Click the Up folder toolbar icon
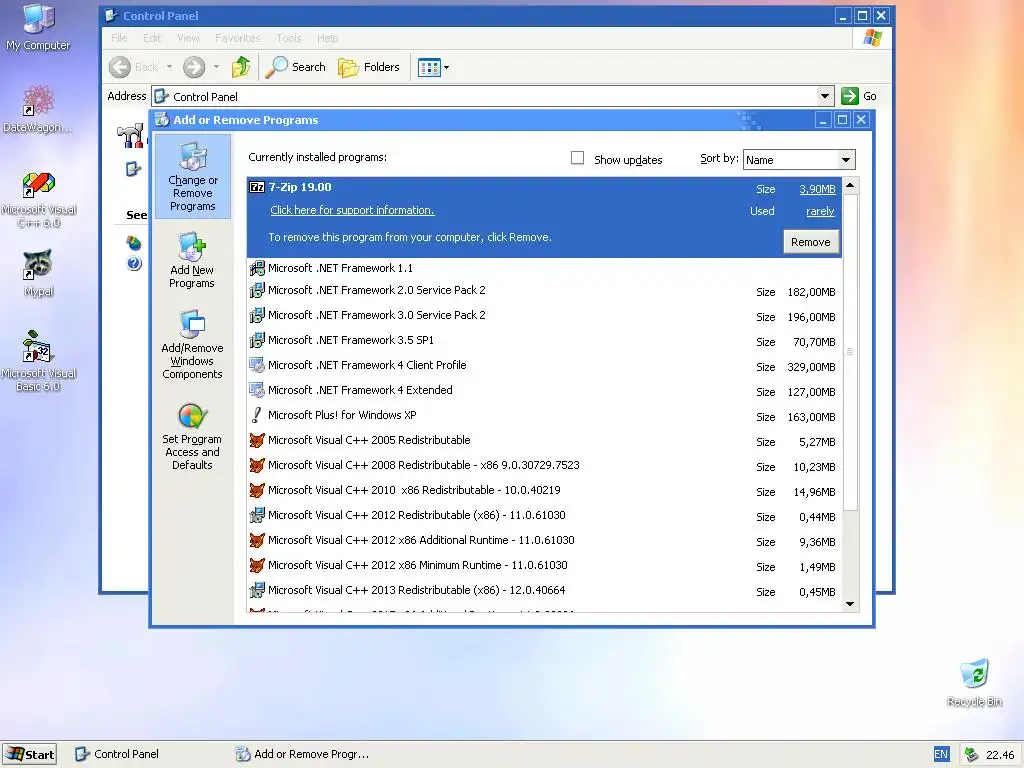The height and width of the screenshot is (768, 1024). (x=241, y=67)
